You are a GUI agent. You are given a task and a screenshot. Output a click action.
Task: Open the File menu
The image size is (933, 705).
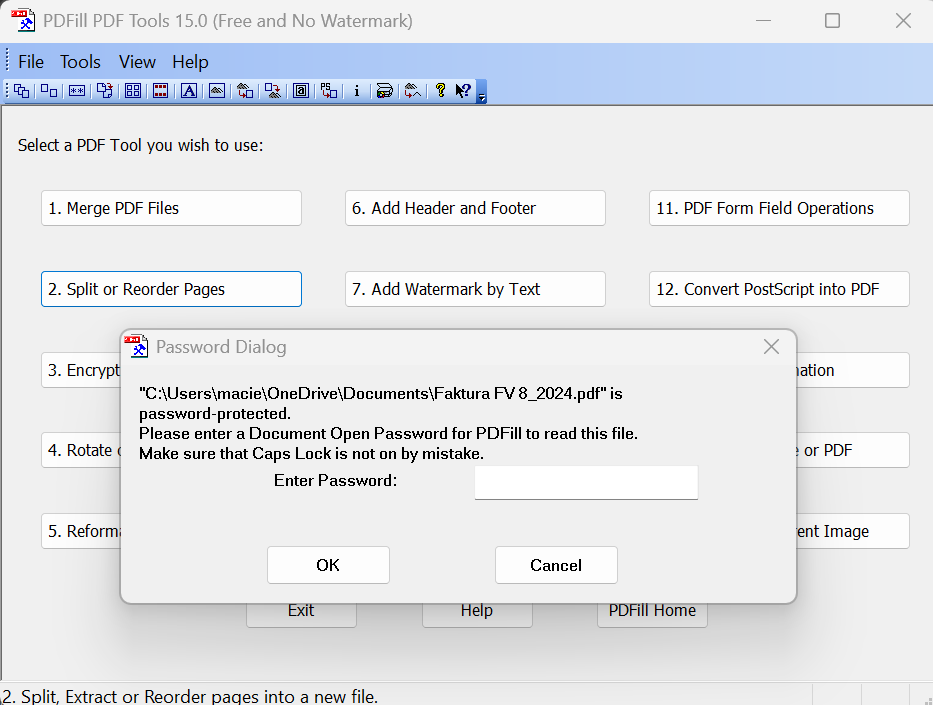tap(31, 62)
